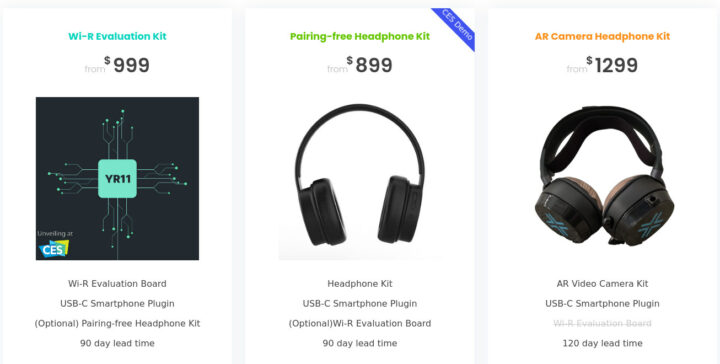Click the AR Camera Headphone Kit title
Viewport: 720px width, 364px height.
click(x=602, y=36)
